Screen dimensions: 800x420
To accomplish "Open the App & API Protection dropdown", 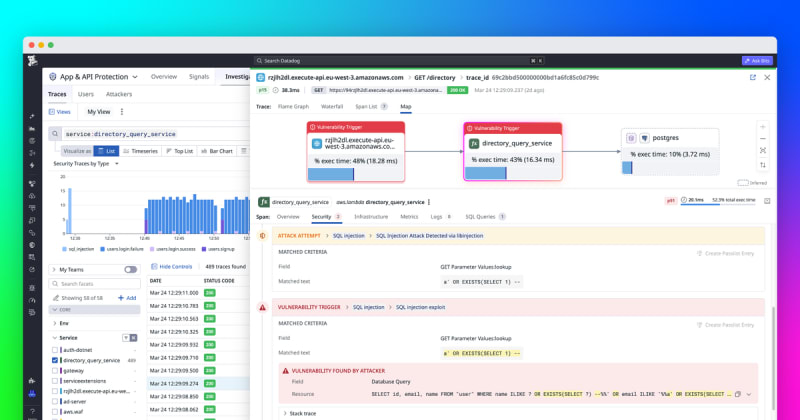I will pos(94,77).
